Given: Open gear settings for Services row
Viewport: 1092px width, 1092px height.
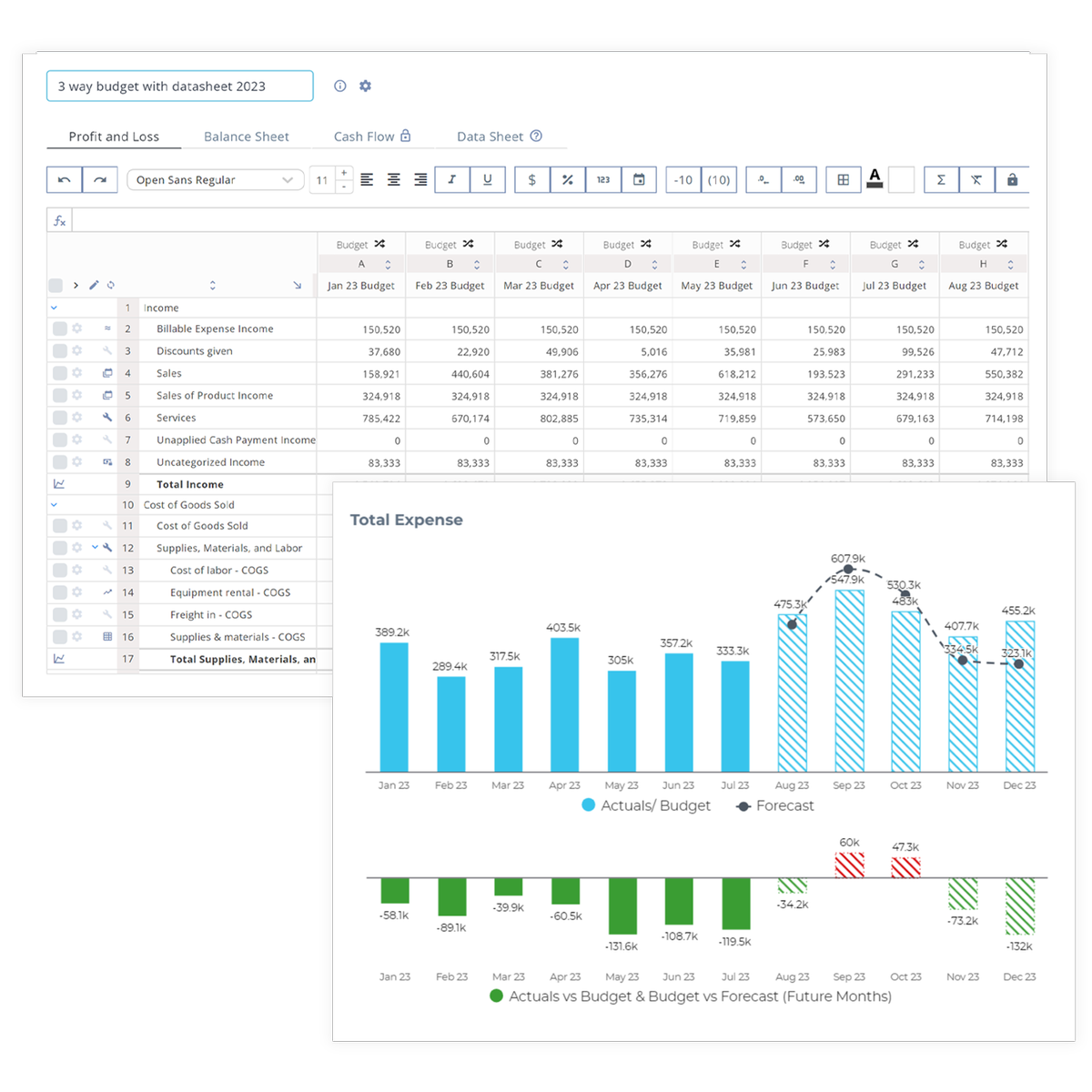Looking at the screenshot, I should pyautogui.click(x=77, y=418).
